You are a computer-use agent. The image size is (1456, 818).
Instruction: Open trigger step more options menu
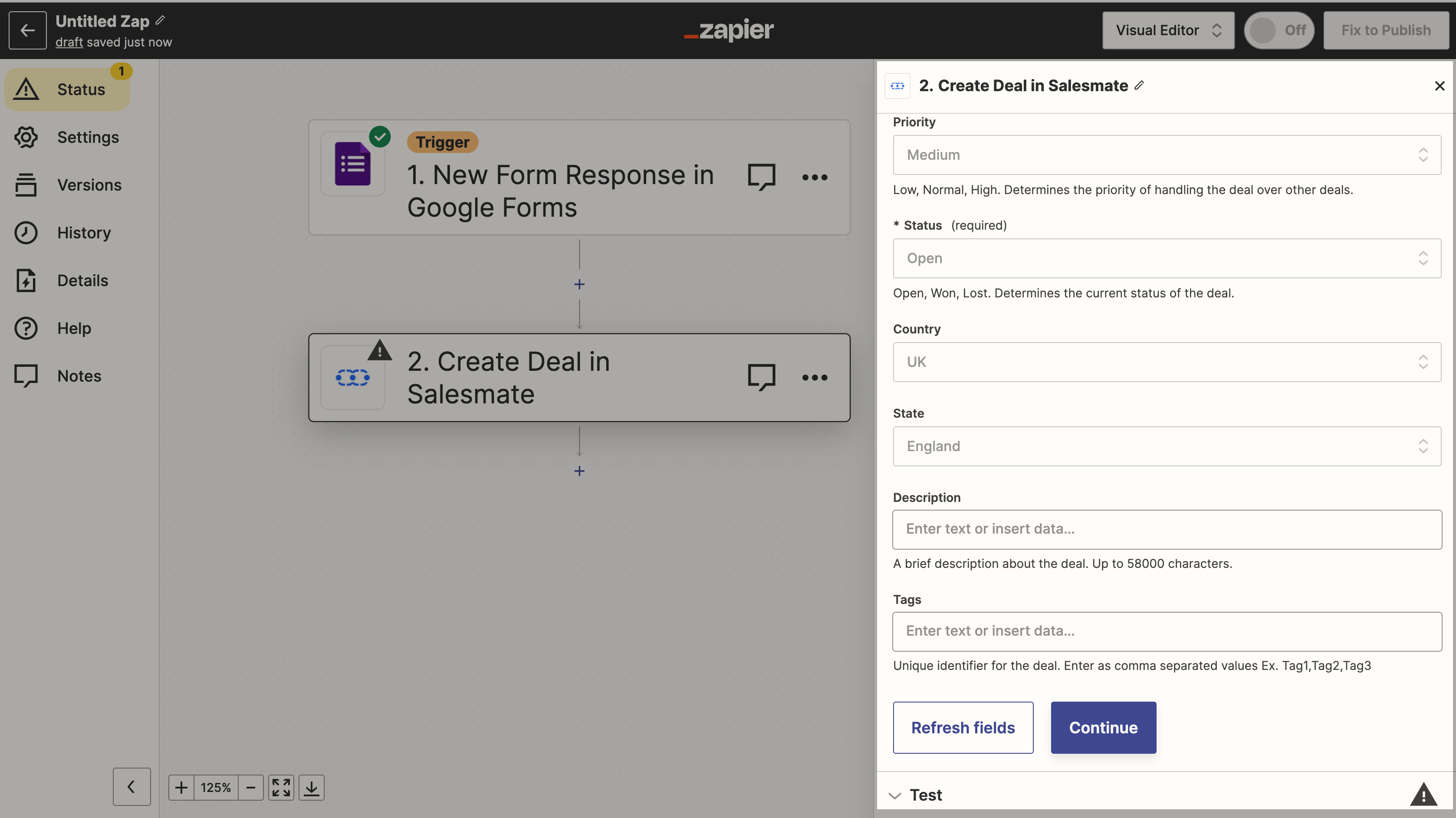coord(815,178)
